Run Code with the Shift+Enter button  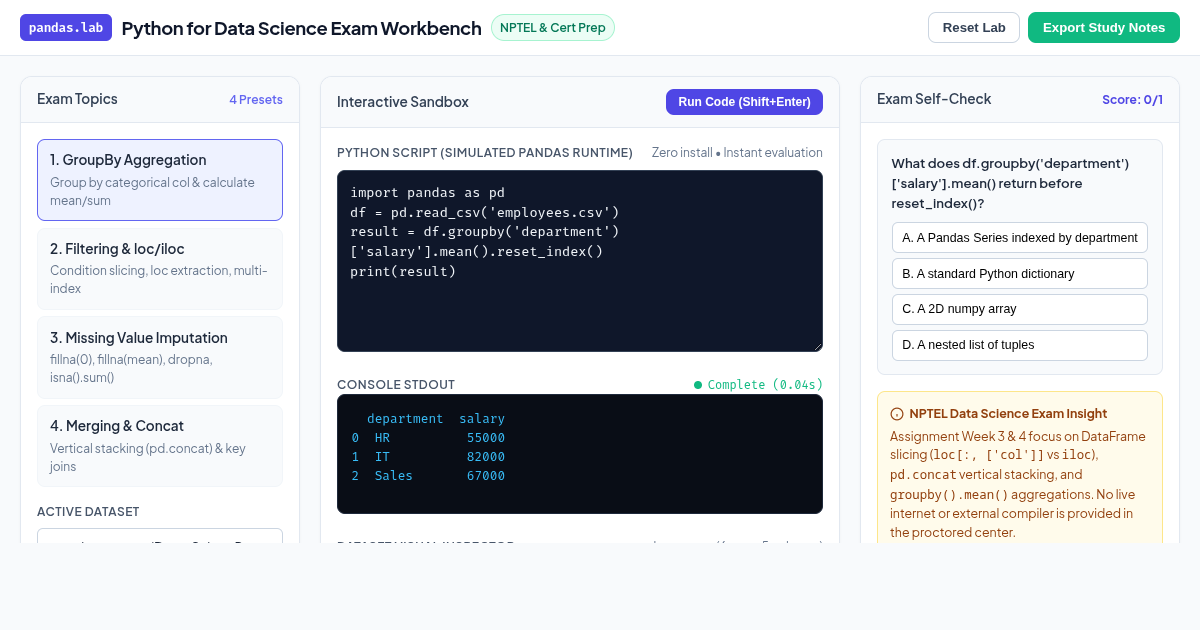pyautogui.click(x=744, y=102)
